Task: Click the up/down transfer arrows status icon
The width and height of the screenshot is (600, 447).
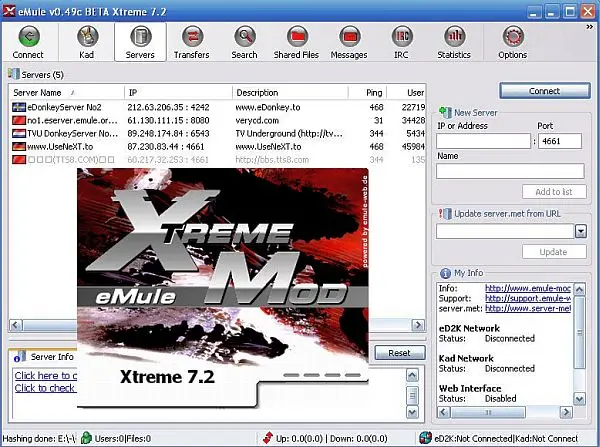Action: pyautogui.click(x=268, y=438)
